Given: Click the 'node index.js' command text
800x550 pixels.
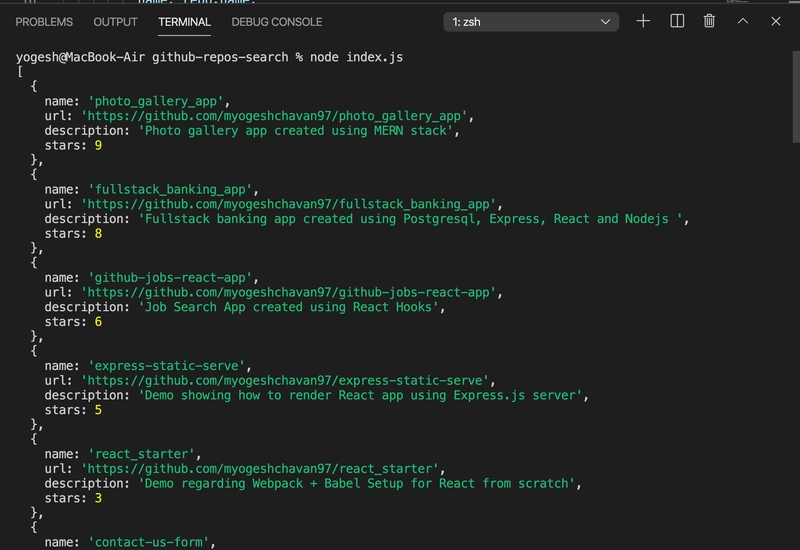Looking at the screenshot, I should coord(356,57).
